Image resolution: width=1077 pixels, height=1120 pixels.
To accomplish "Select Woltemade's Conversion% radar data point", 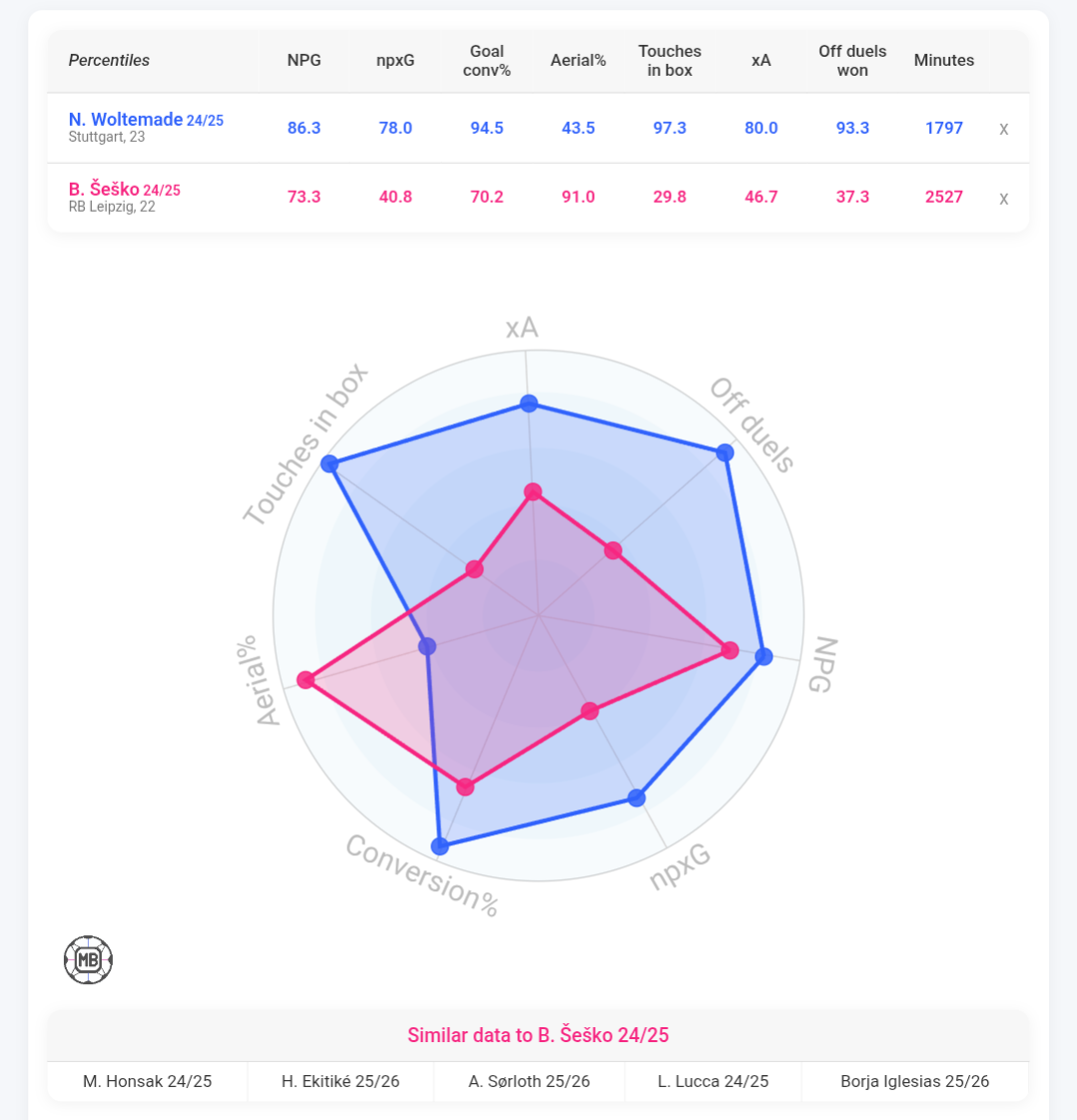I will coord(440,846).
